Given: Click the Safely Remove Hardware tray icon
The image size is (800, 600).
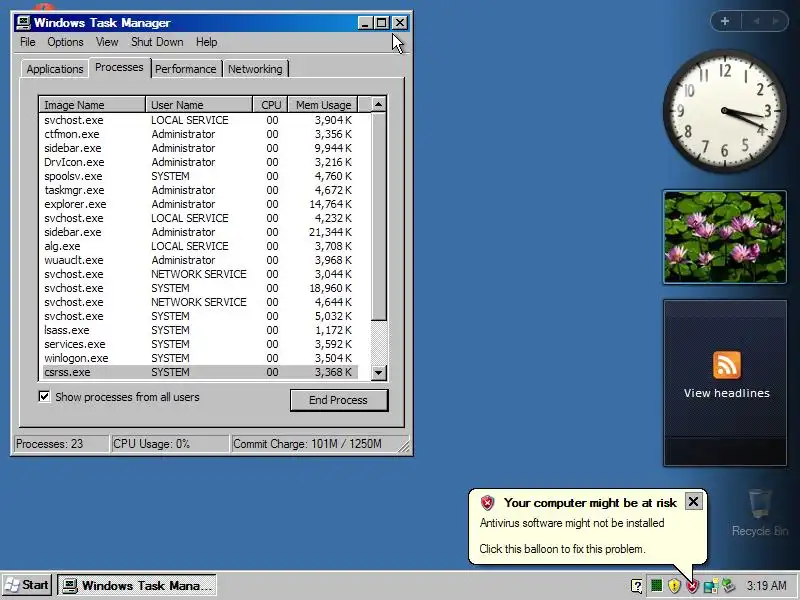Looking at the screenshot, I should (x=729, y=586).
